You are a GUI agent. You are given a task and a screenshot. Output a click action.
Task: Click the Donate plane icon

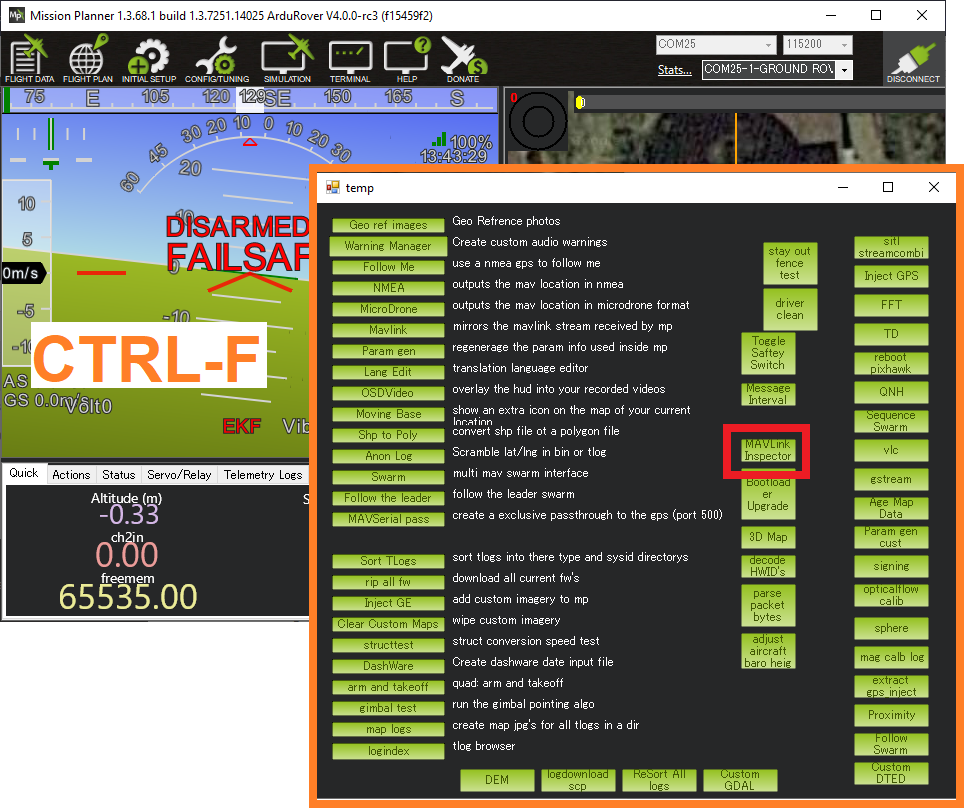coord(462,60)
